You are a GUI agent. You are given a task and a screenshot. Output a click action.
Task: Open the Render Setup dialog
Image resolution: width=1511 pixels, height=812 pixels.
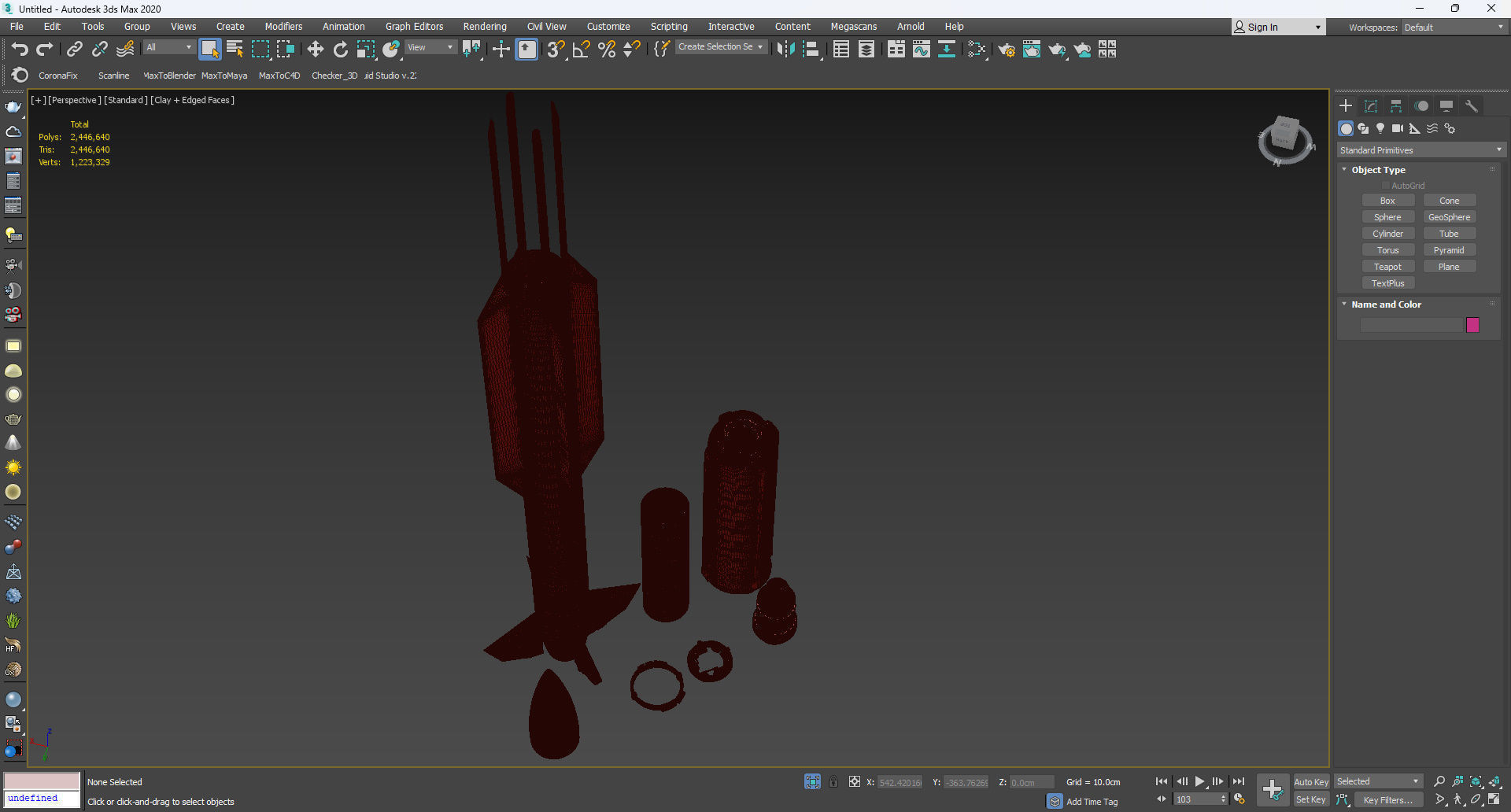(x=1007, y=50)
